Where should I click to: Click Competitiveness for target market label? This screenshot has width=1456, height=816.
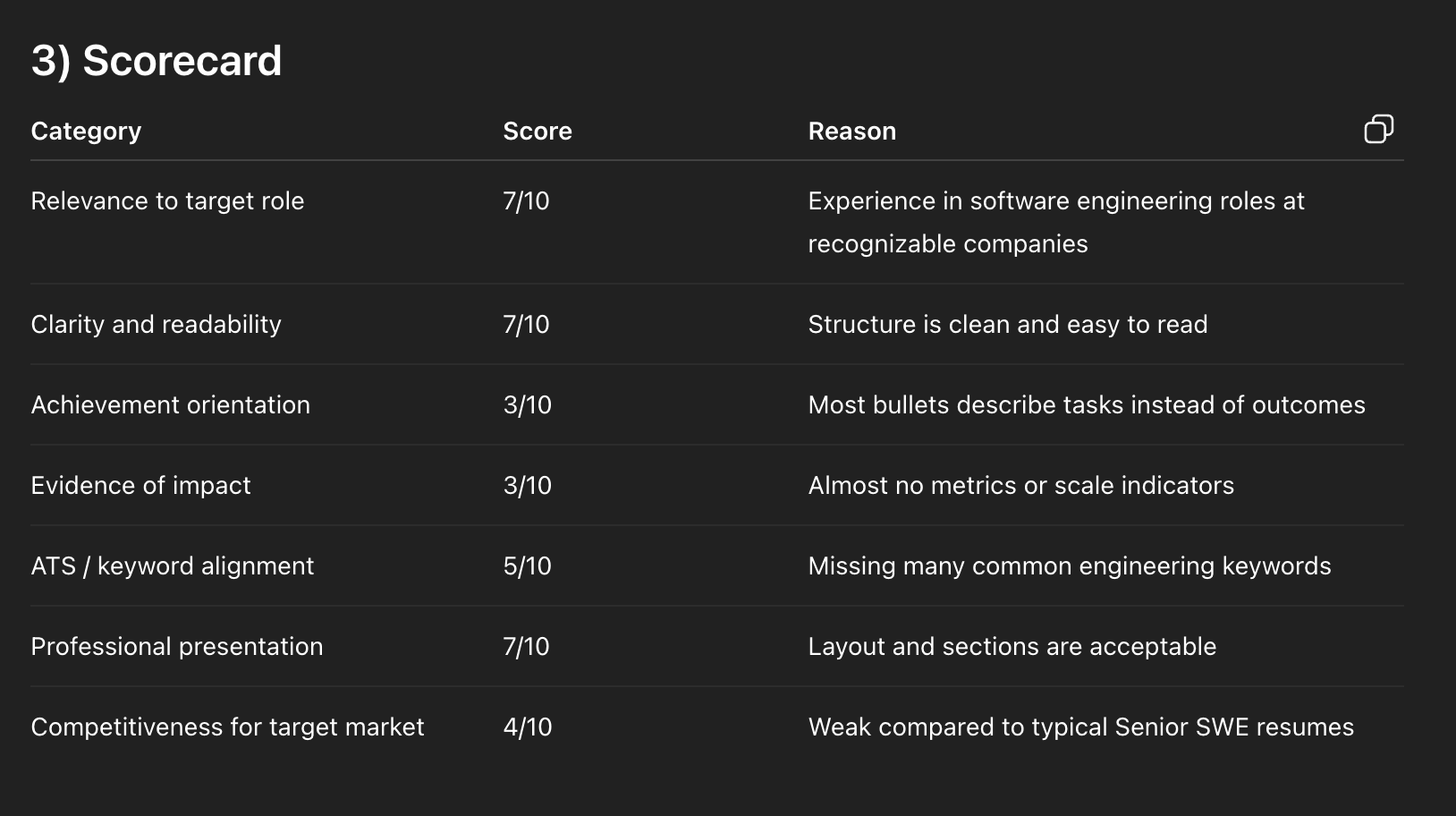tap(227, 727)
